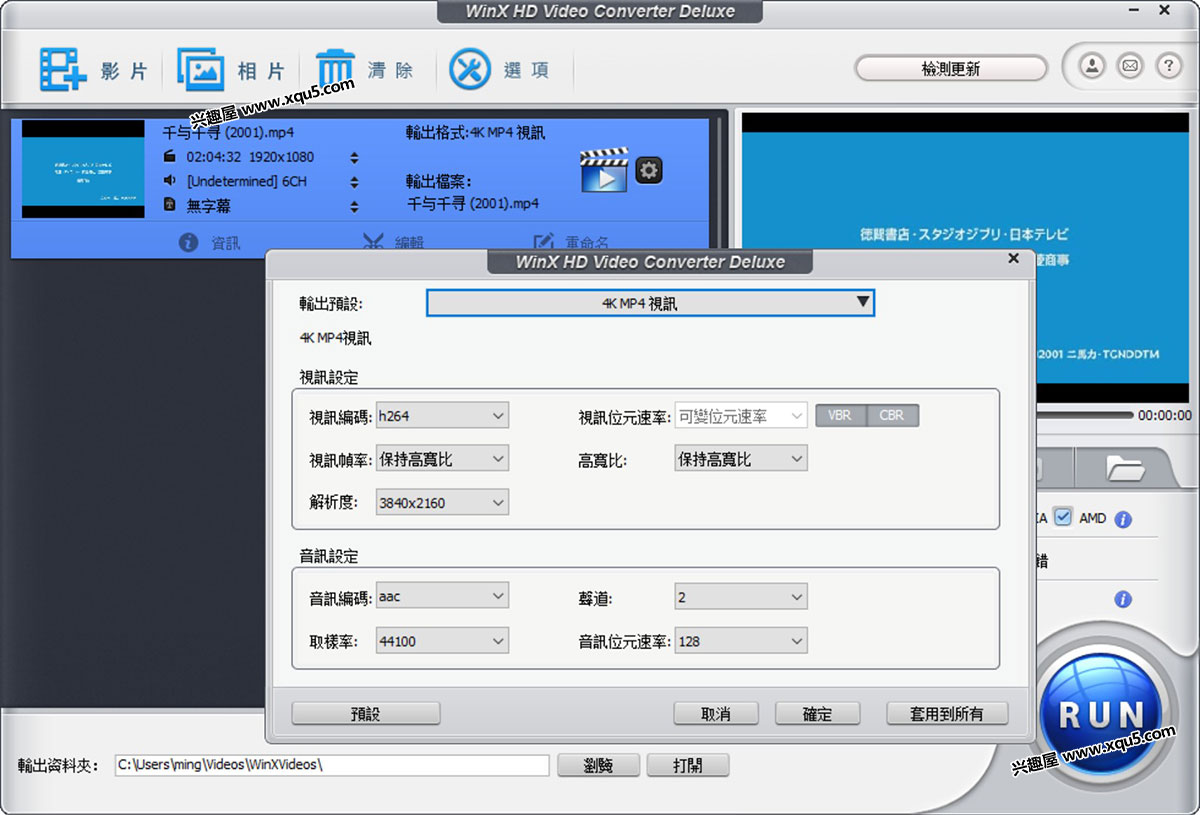This screenshot has width=1200, height=815.
Task: Click the info (資訊) icon under video
Action: pyautogui.click(x=188, y=242)
